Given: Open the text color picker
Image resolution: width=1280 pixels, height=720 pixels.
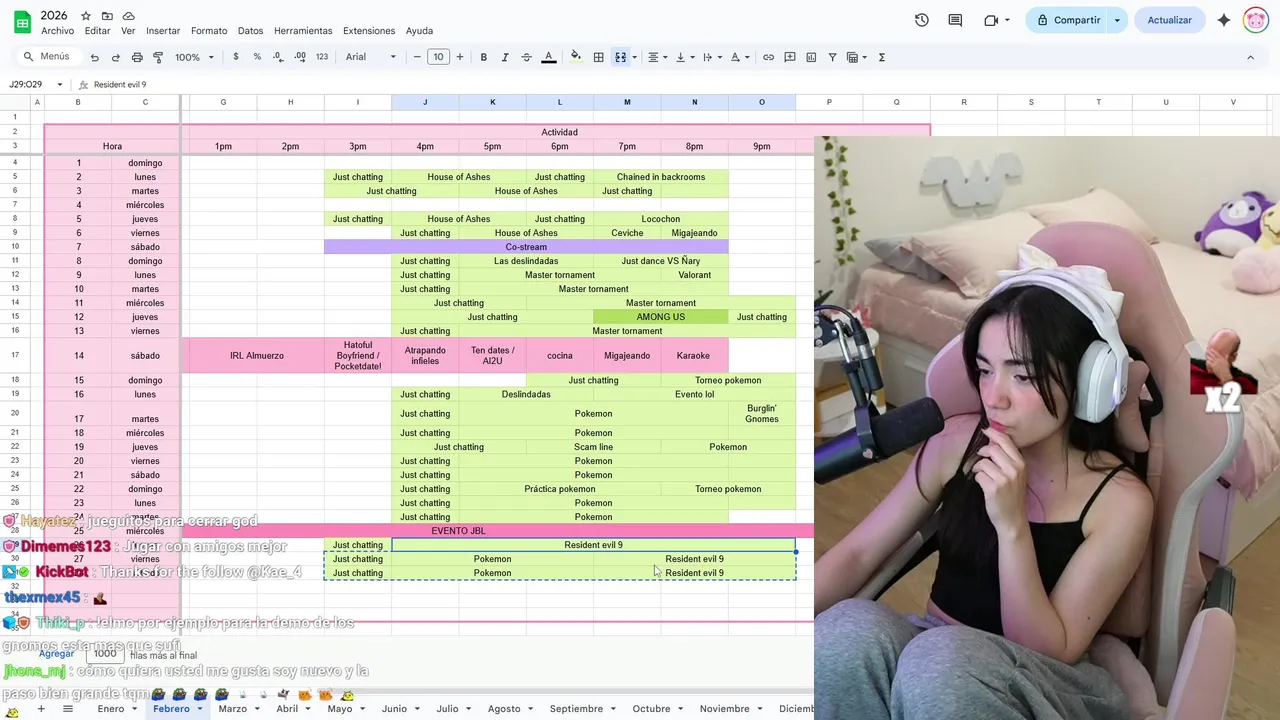Looking at the screenshot, I should pos(548,57).
